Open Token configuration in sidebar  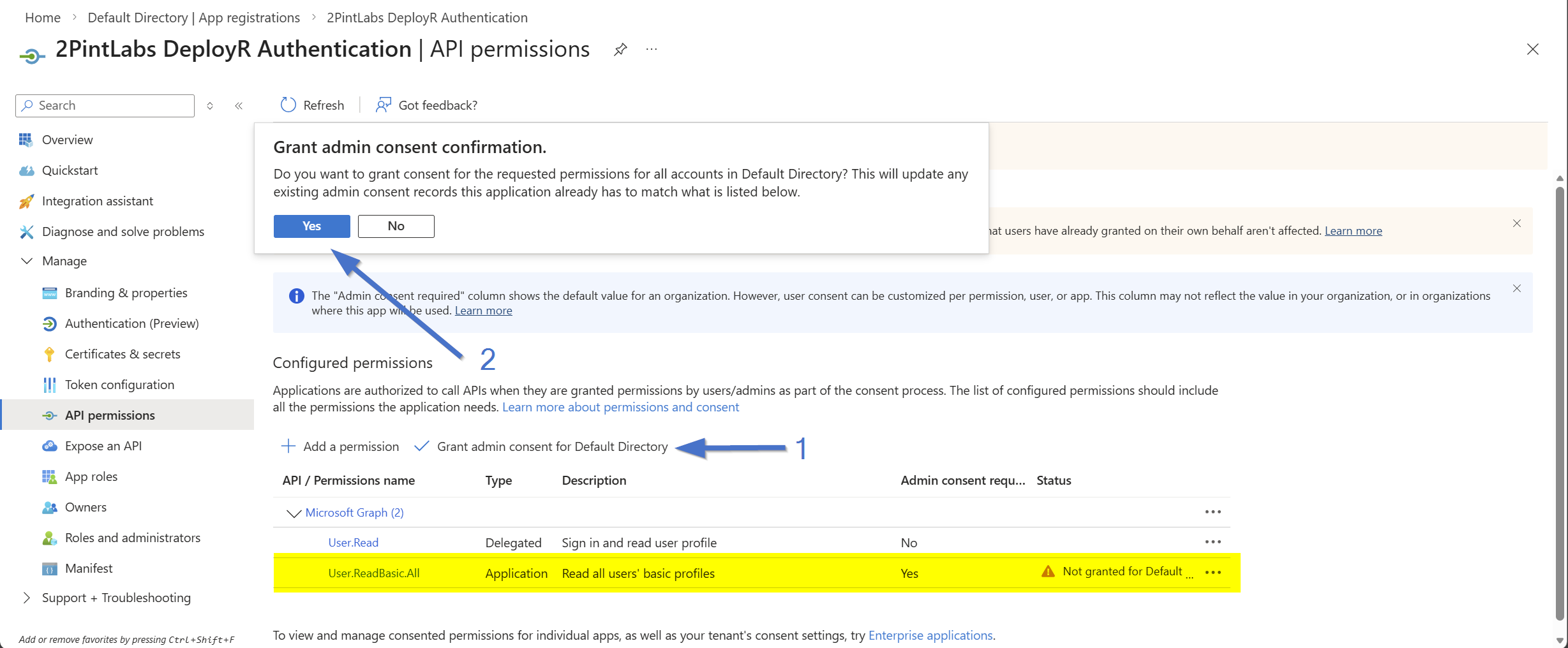[119, 385]
